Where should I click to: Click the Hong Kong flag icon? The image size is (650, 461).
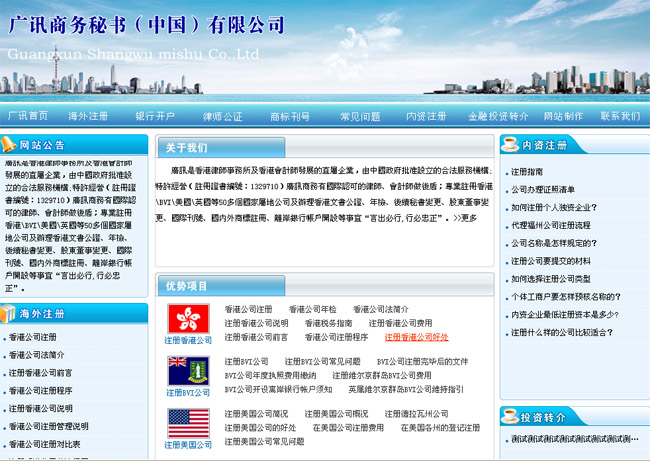(188, 319)
